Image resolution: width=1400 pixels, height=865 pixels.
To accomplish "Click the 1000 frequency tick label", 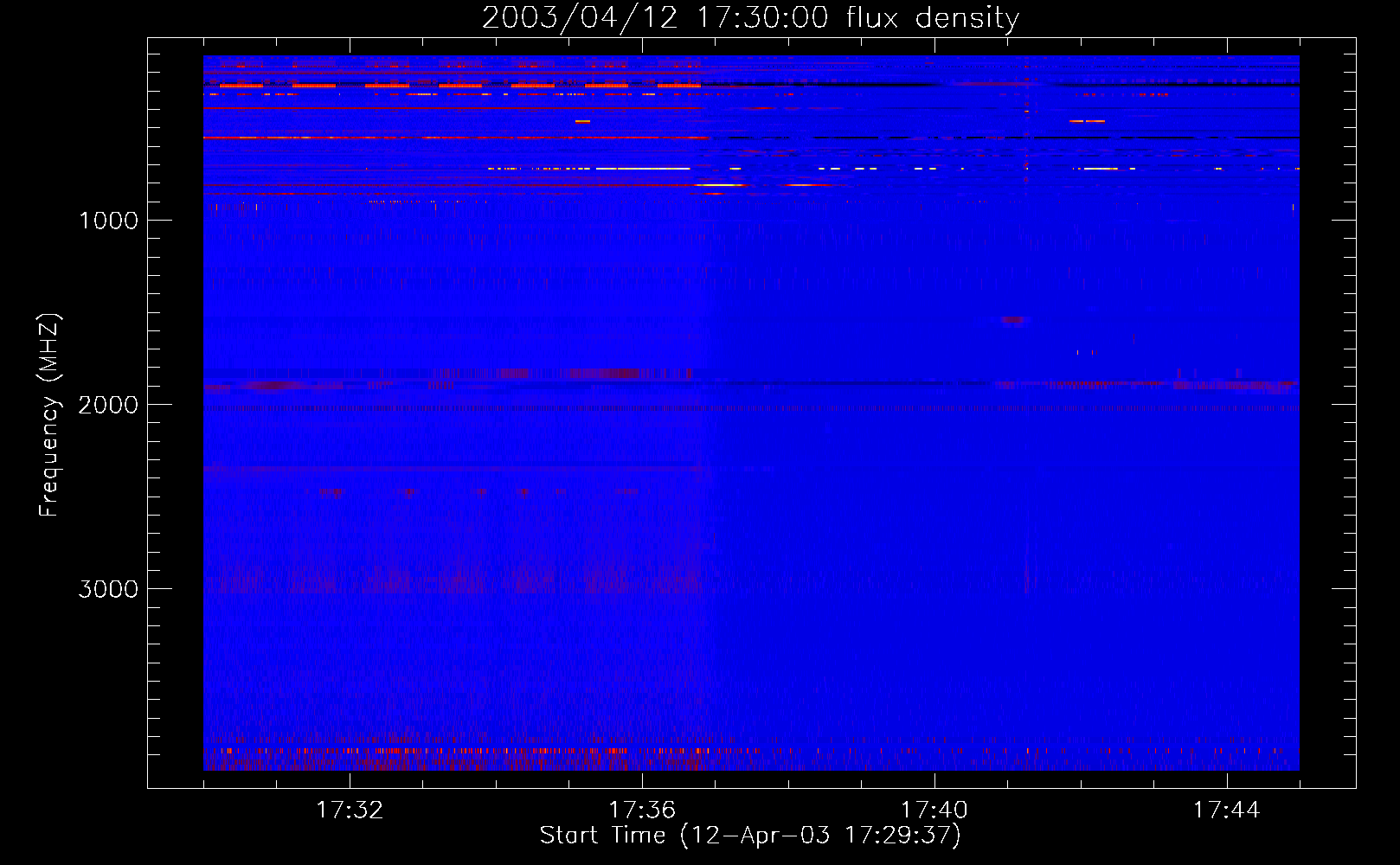I will point(108,221).
